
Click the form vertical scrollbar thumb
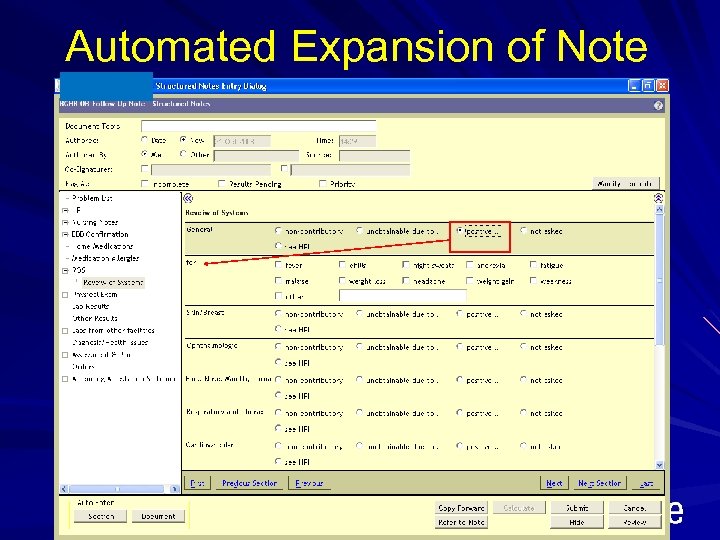(659, 279)
